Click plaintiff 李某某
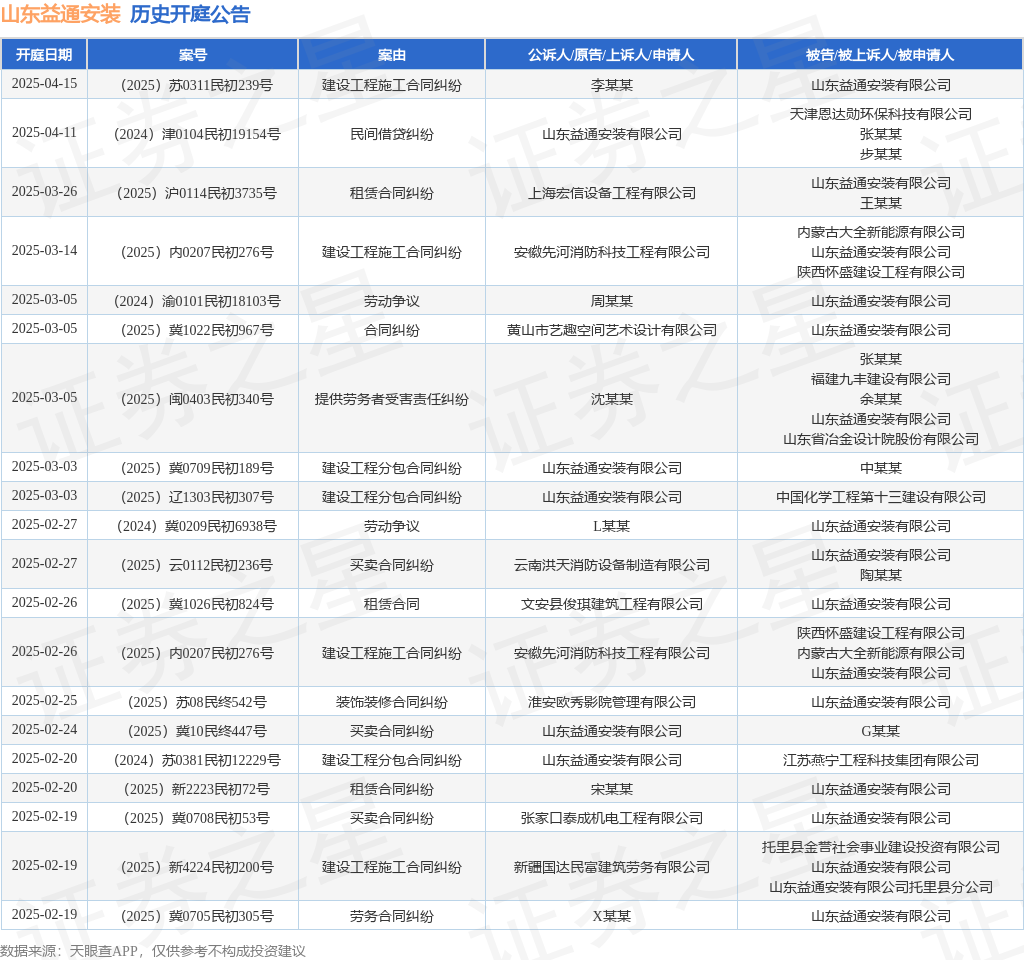This screenshot has width=1024, height=960. [611, 85]
